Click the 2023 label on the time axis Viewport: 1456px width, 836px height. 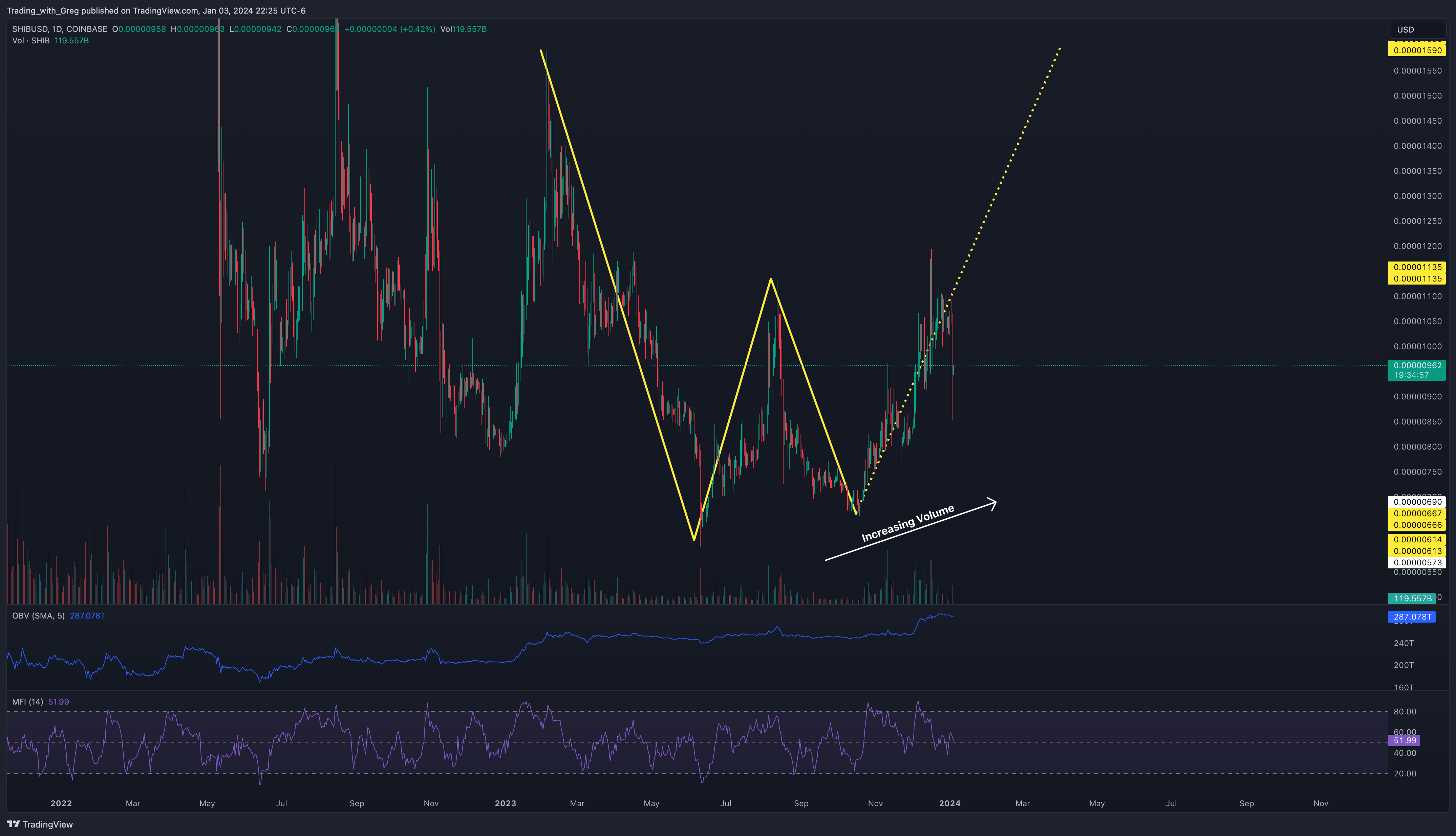(506, 803)
